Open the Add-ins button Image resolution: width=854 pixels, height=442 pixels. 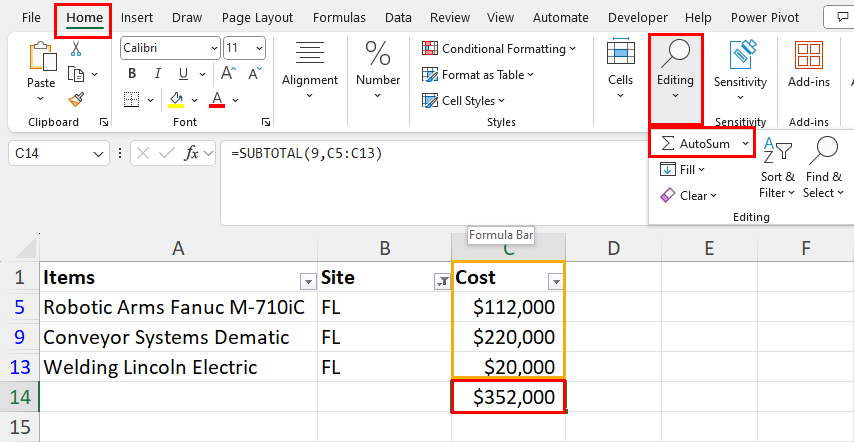(809, 64)
